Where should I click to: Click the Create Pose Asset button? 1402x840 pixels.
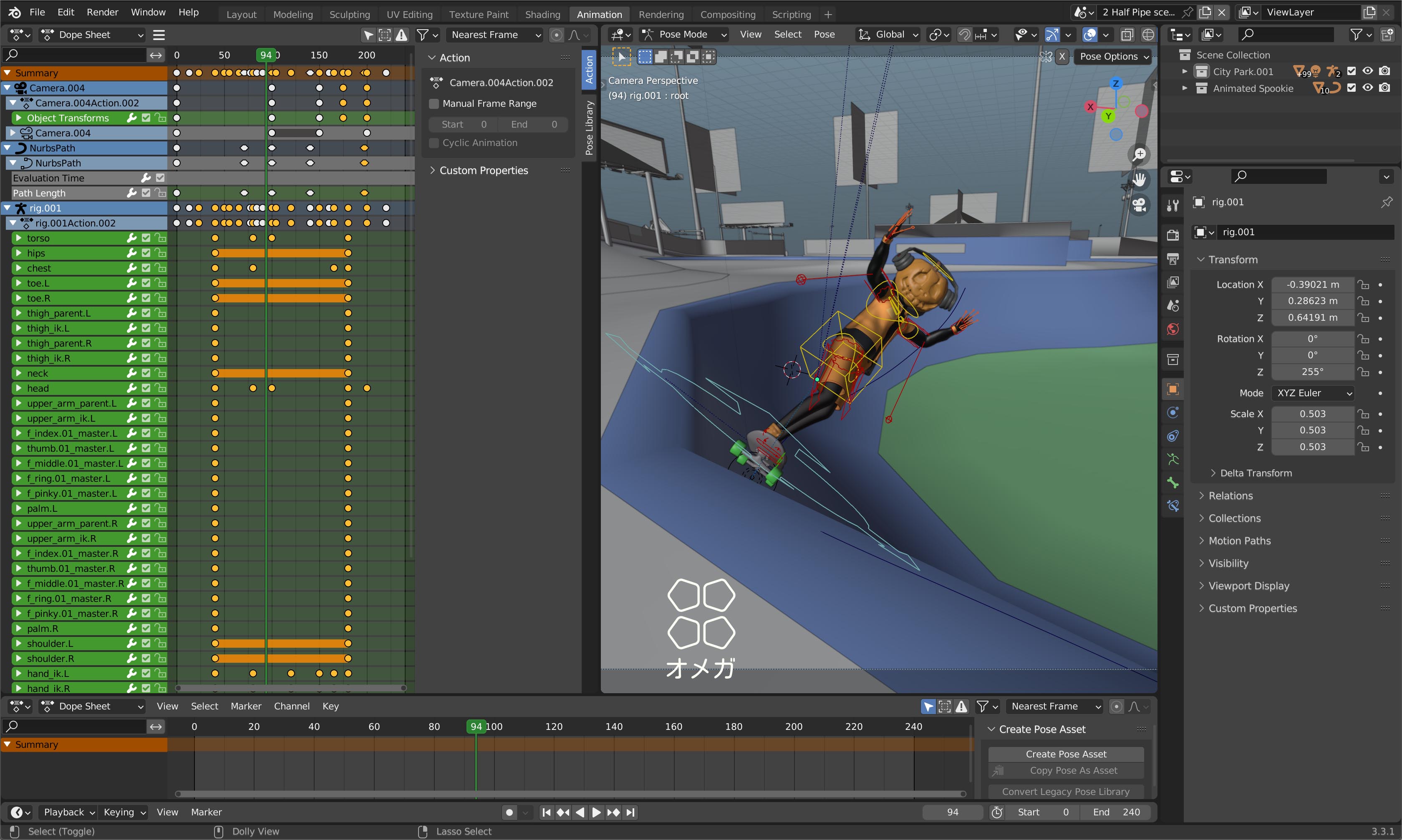[1066, 754]
